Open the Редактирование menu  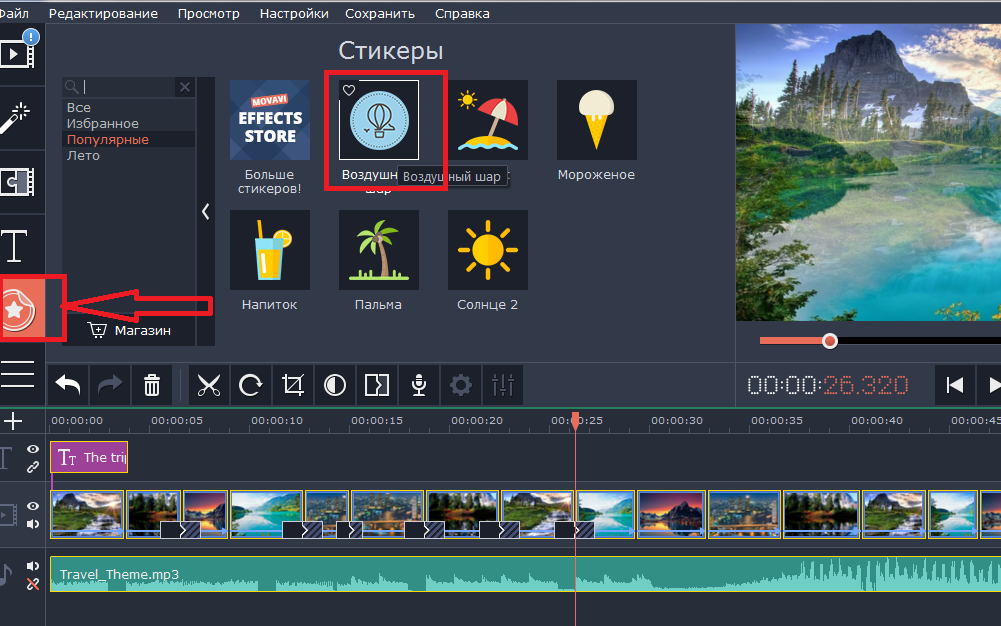click(103, 13)
